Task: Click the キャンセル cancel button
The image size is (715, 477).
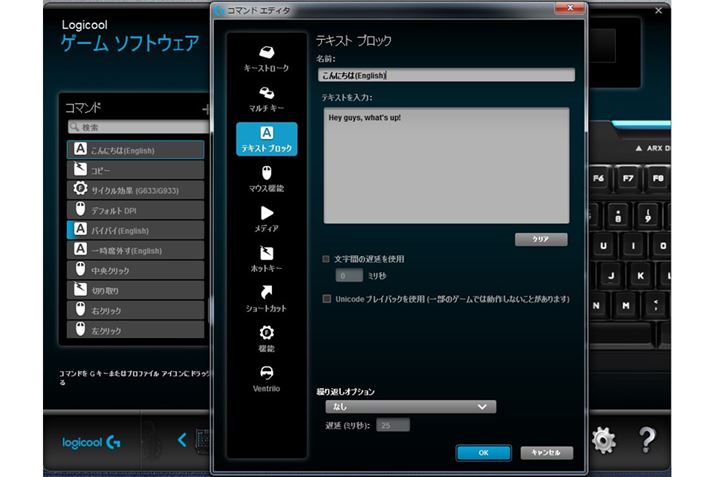Action: click(x=546, y=452)
